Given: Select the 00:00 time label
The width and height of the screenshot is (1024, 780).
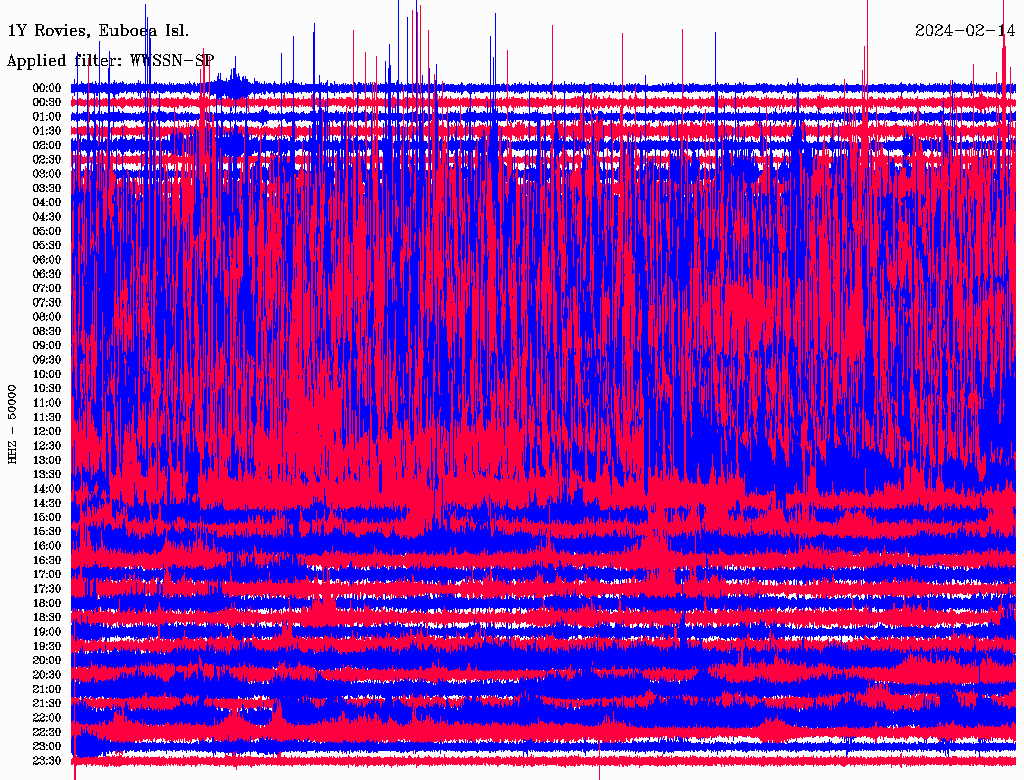Looking at the screenshot, I should (47, 88).
